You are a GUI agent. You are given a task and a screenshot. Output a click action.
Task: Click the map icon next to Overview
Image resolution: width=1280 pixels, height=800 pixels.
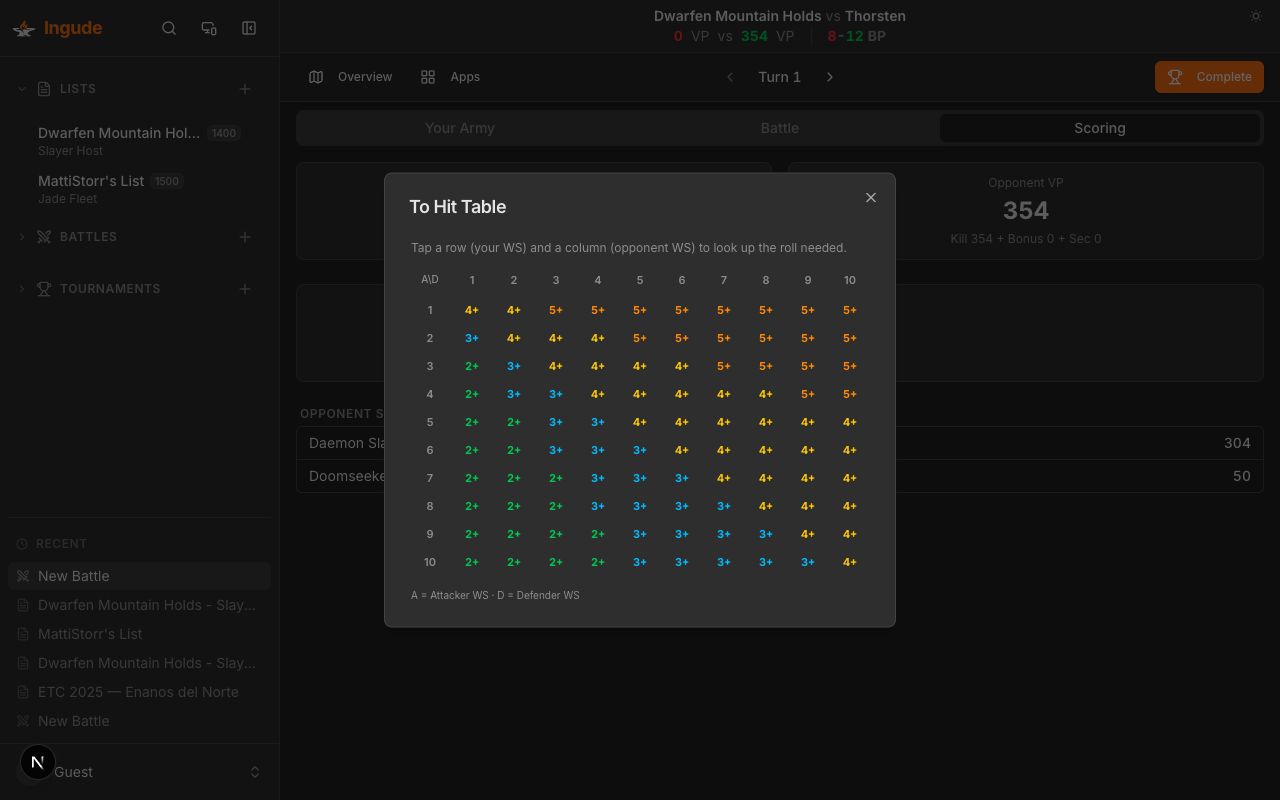tap(316, 76)
